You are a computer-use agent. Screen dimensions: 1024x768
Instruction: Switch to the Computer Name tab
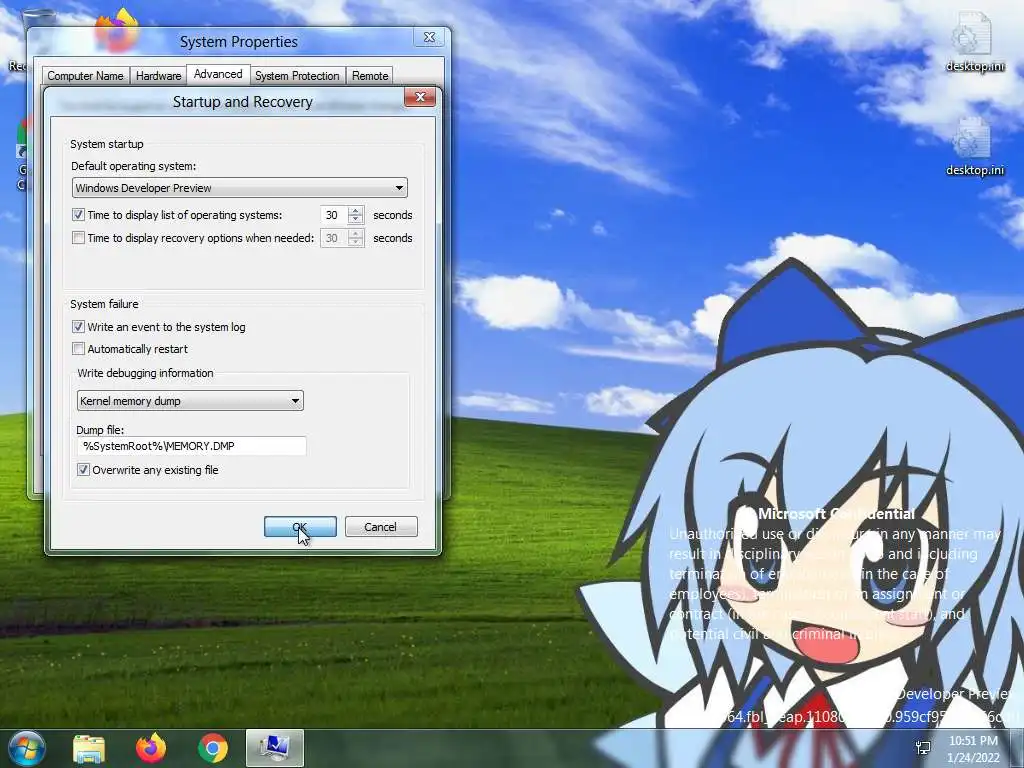(x=85, y=76)
